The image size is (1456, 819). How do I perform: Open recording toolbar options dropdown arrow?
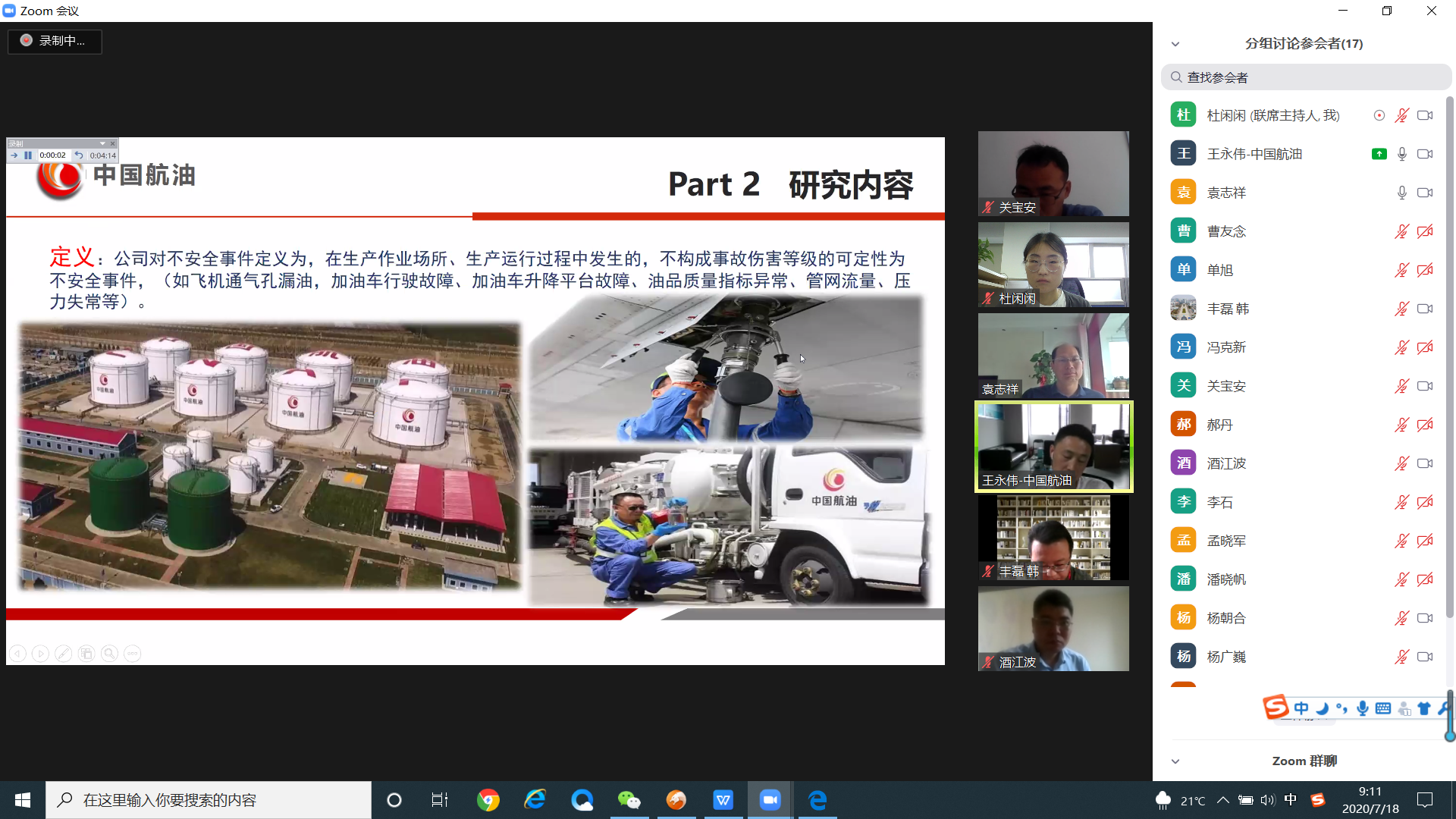pyautogui.click(x=102, y=143)
